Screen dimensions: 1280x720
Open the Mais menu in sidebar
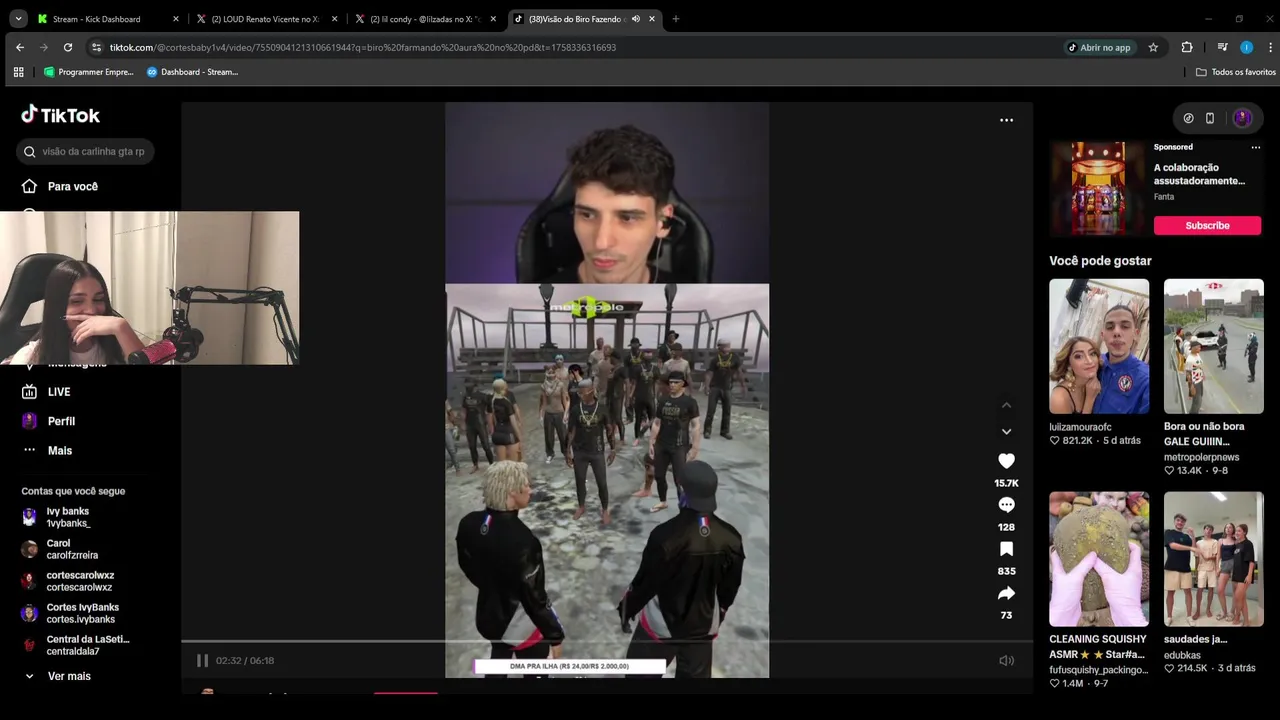pyautogui.click(x=48, y=450)
